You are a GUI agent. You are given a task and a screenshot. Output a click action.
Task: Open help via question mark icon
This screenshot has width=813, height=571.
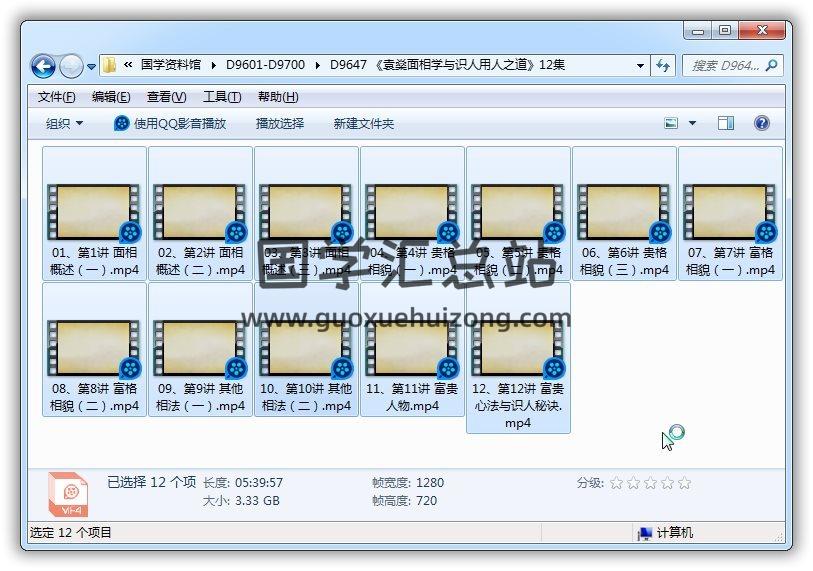coord(762,123)
